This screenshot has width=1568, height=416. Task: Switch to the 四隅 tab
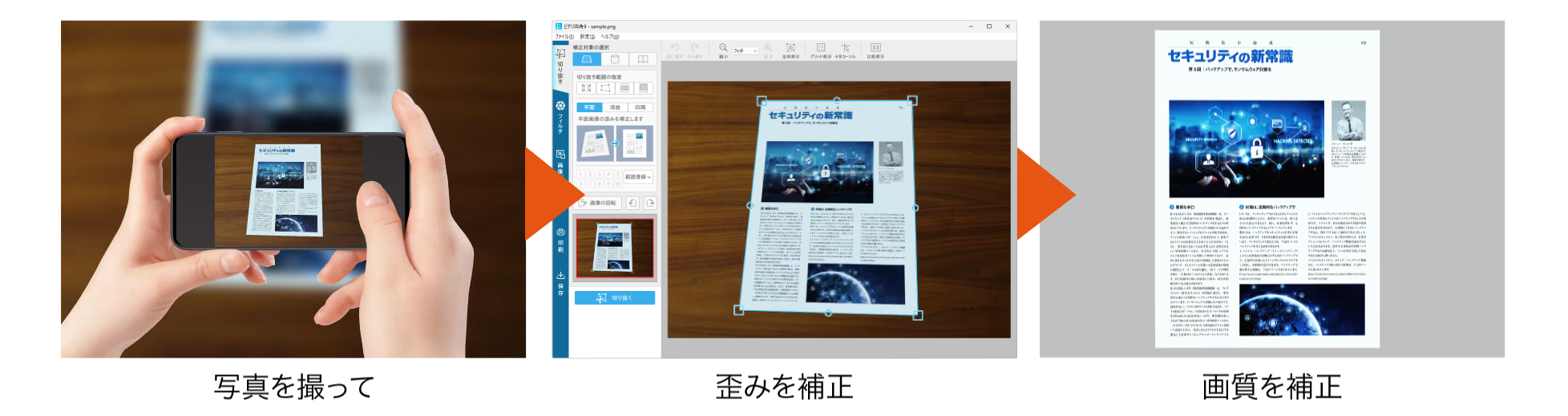tap(641, 107)
